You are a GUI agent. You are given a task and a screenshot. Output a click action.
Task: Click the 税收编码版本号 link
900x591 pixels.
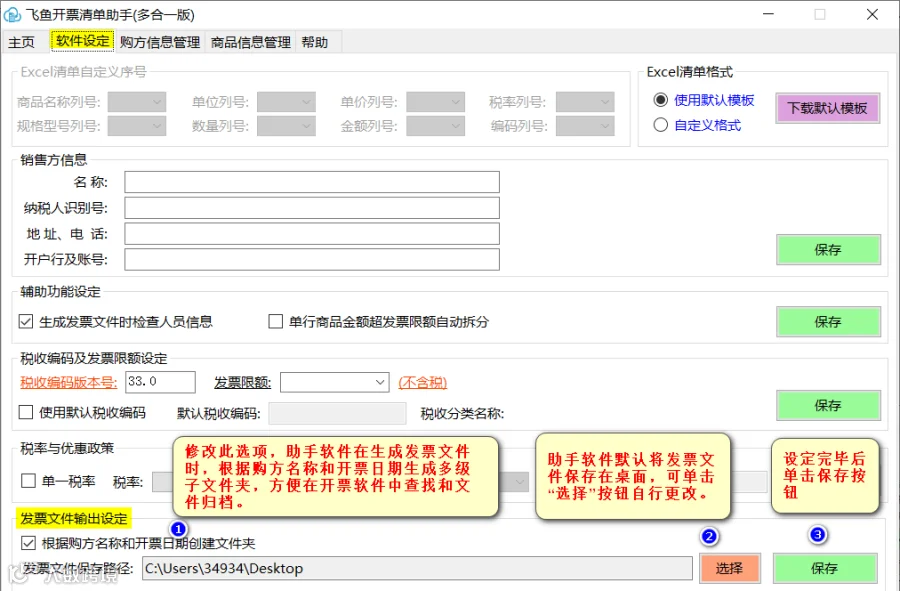tap(68, 382)
